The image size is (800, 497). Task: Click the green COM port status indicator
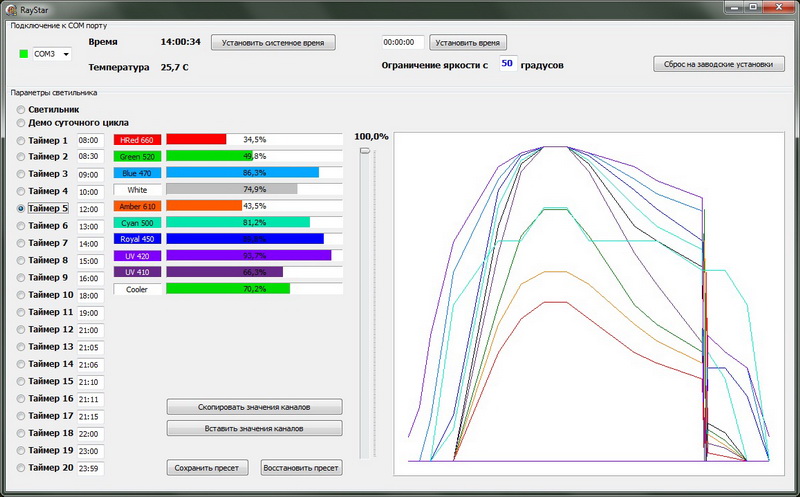(x=24, y=53)
